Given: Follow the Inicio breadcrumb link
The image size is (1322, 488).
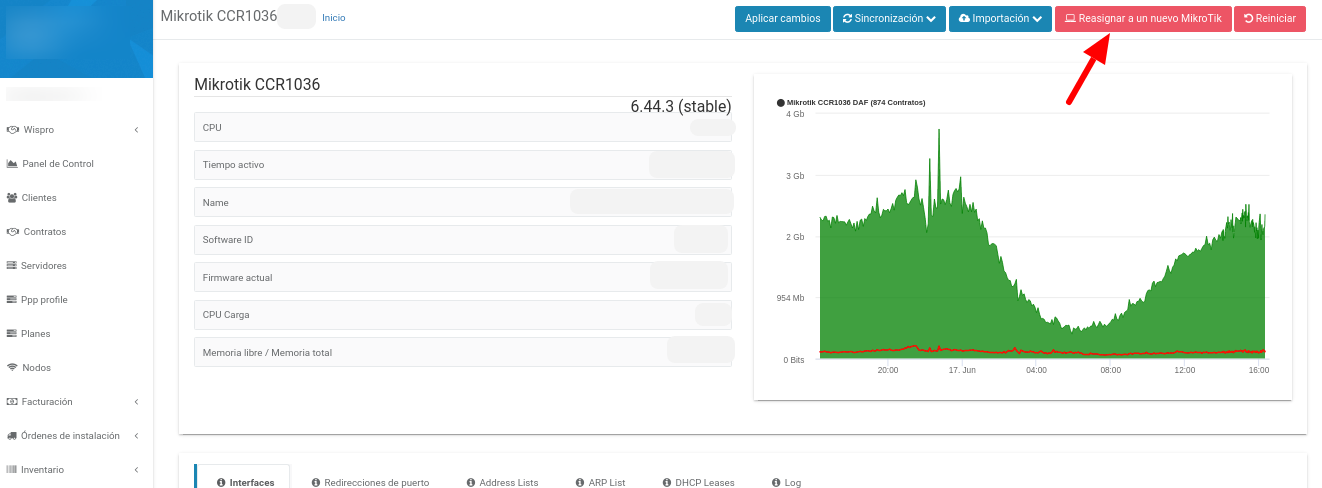Looking at the screenshot, I should tap(334, 18).
